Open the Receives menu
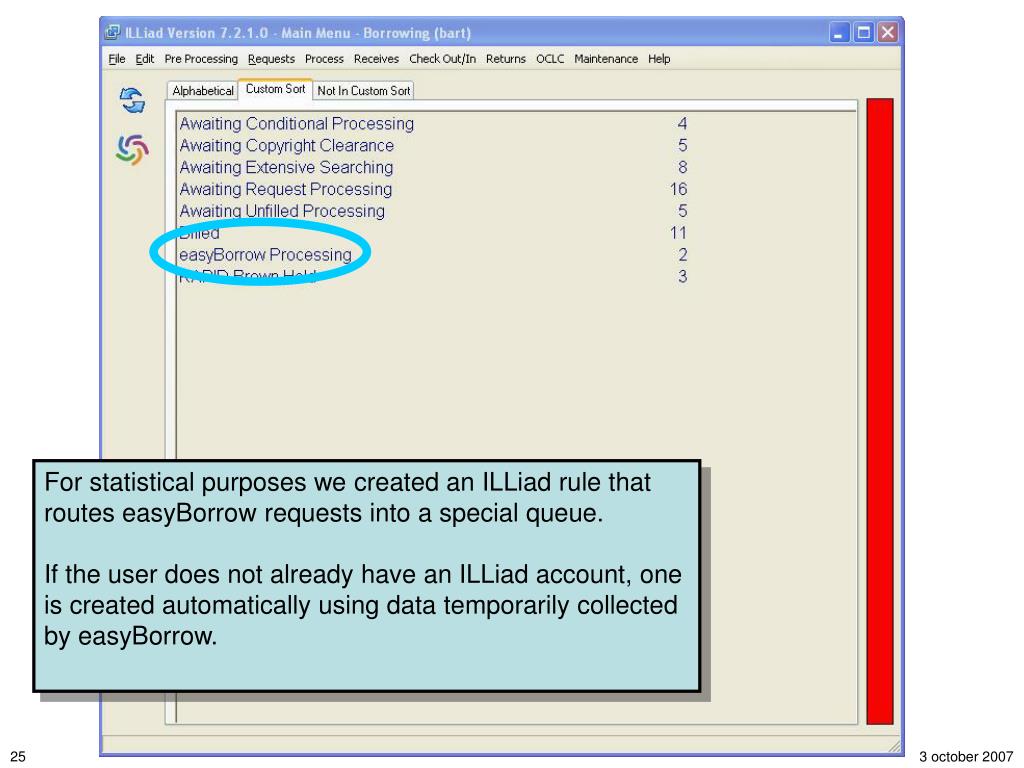 [x=376, y=59]
